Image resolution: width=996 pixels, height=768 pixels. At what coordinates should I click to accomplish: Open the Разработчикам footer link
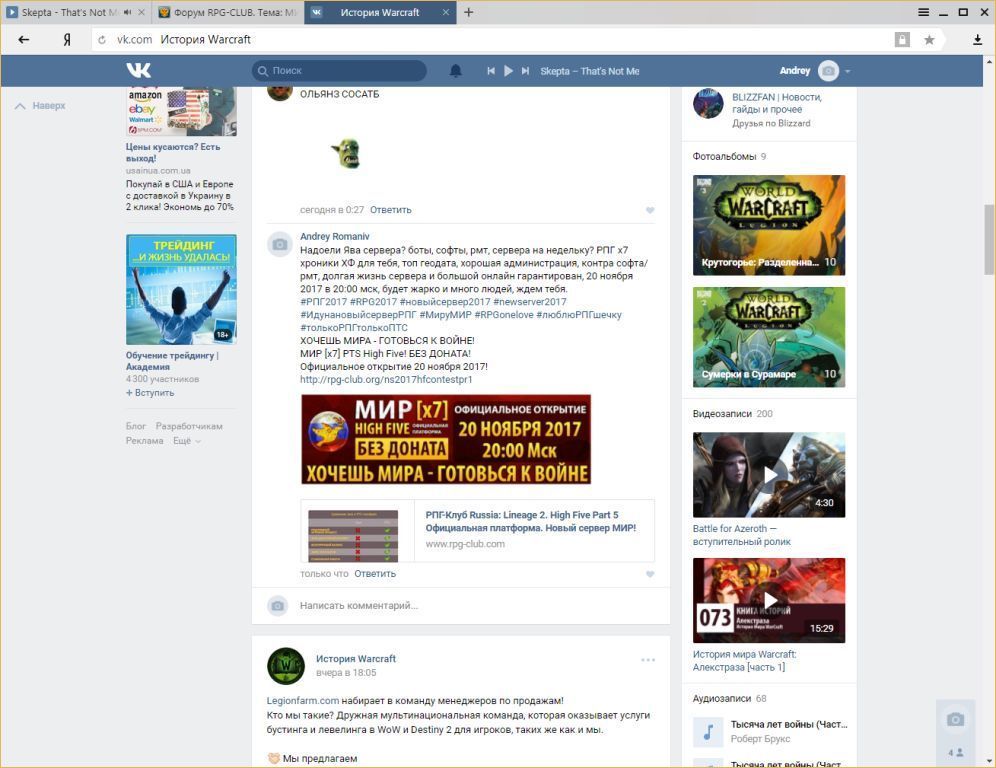click(x=189, y=426)
